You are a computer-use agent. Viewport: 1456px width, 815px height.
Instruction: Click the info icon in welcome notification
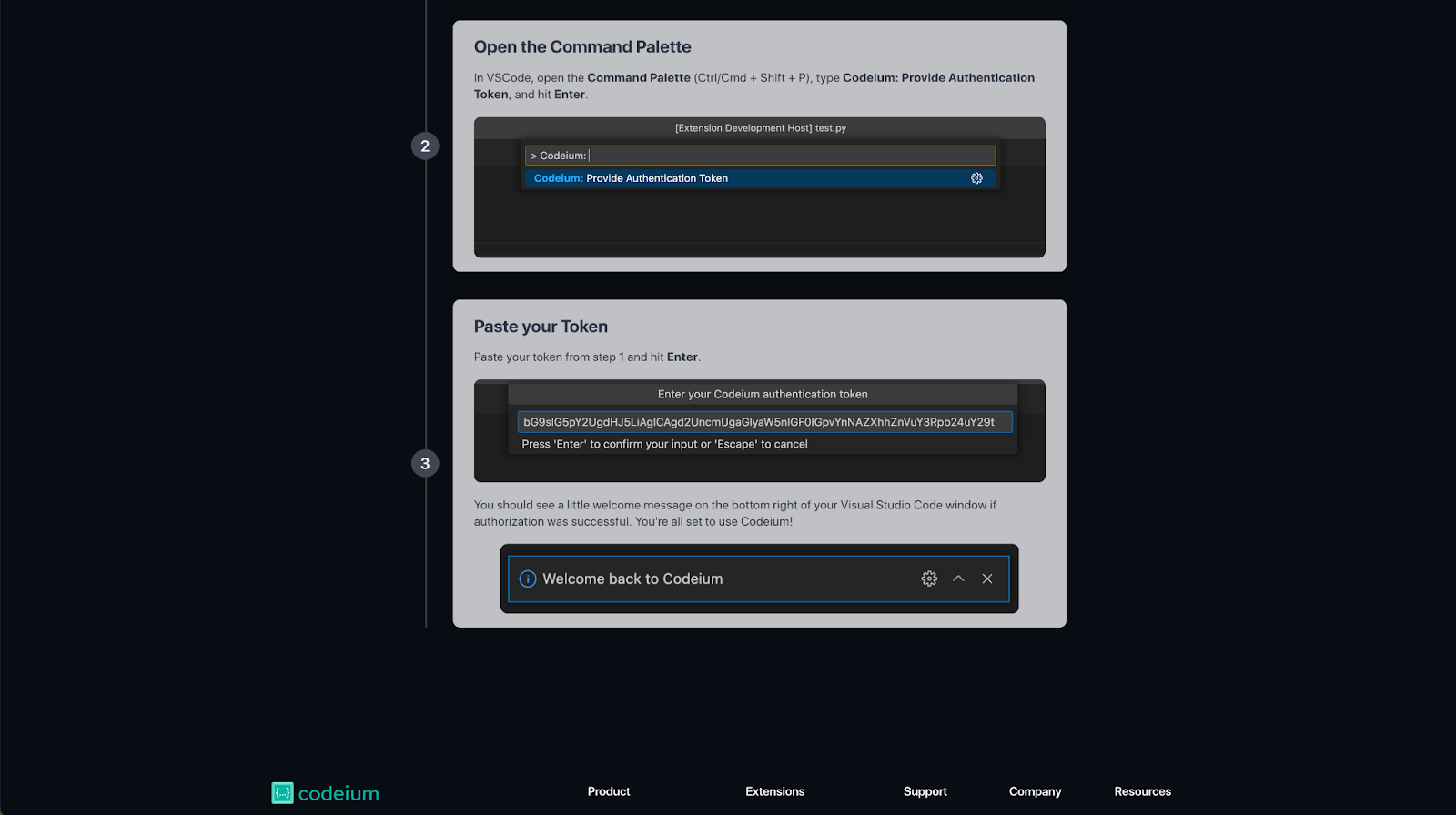point(528,579)
